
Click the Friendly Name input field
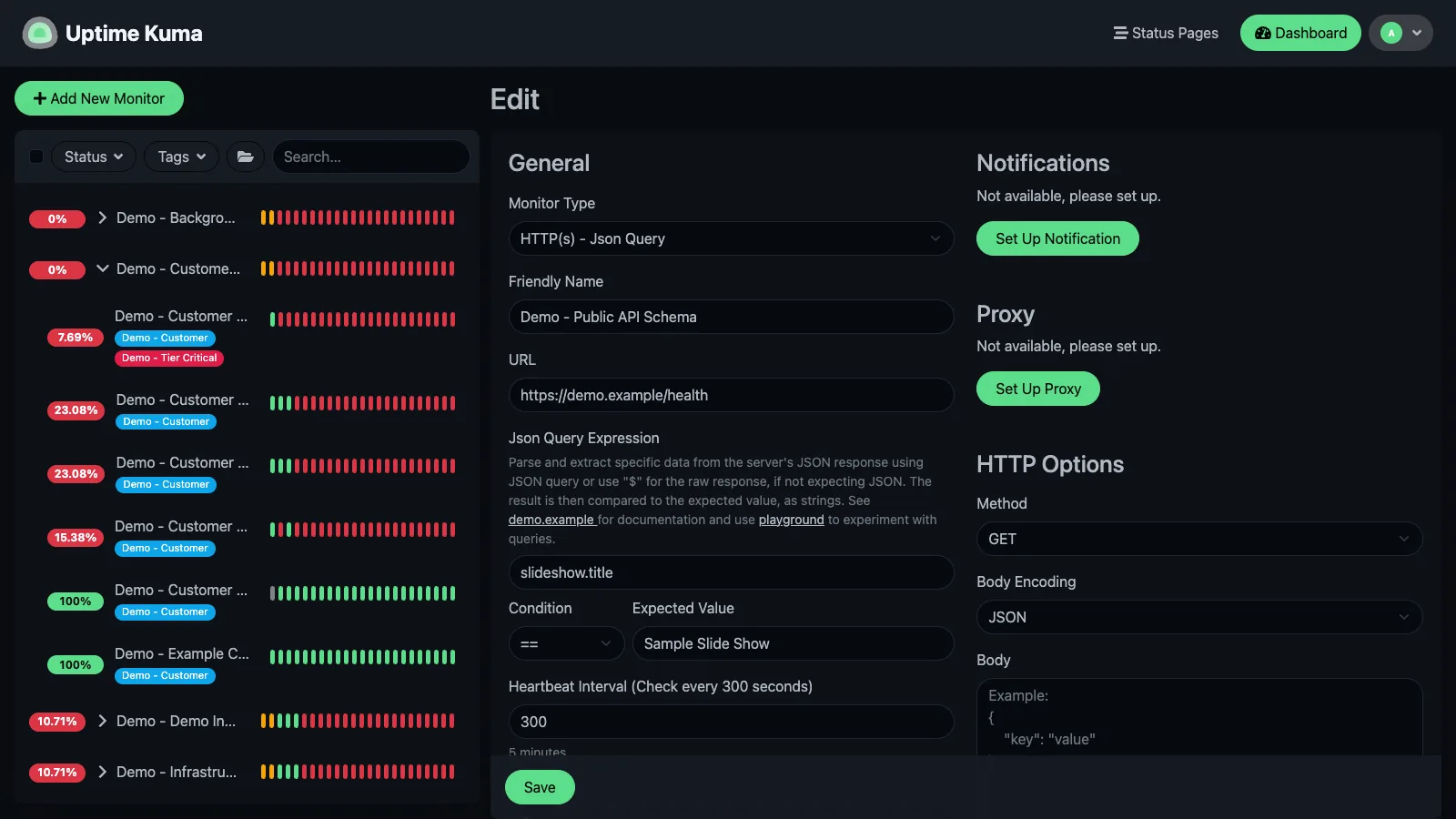point(731,317)
